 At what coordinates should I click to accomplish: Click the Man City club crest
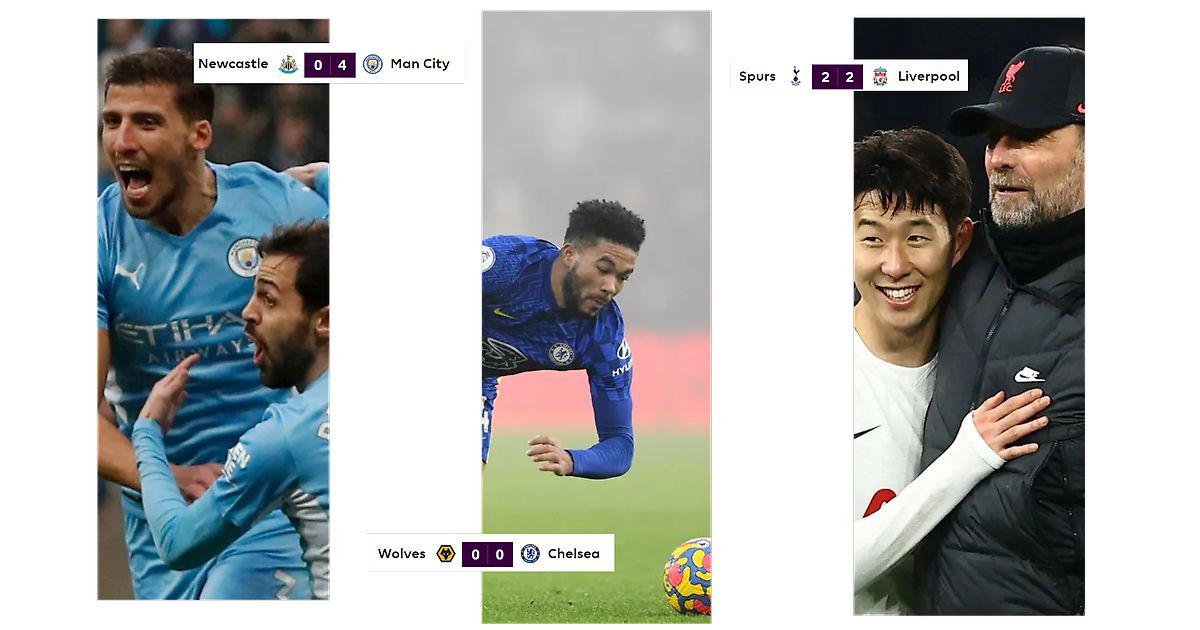click(372, 64)
